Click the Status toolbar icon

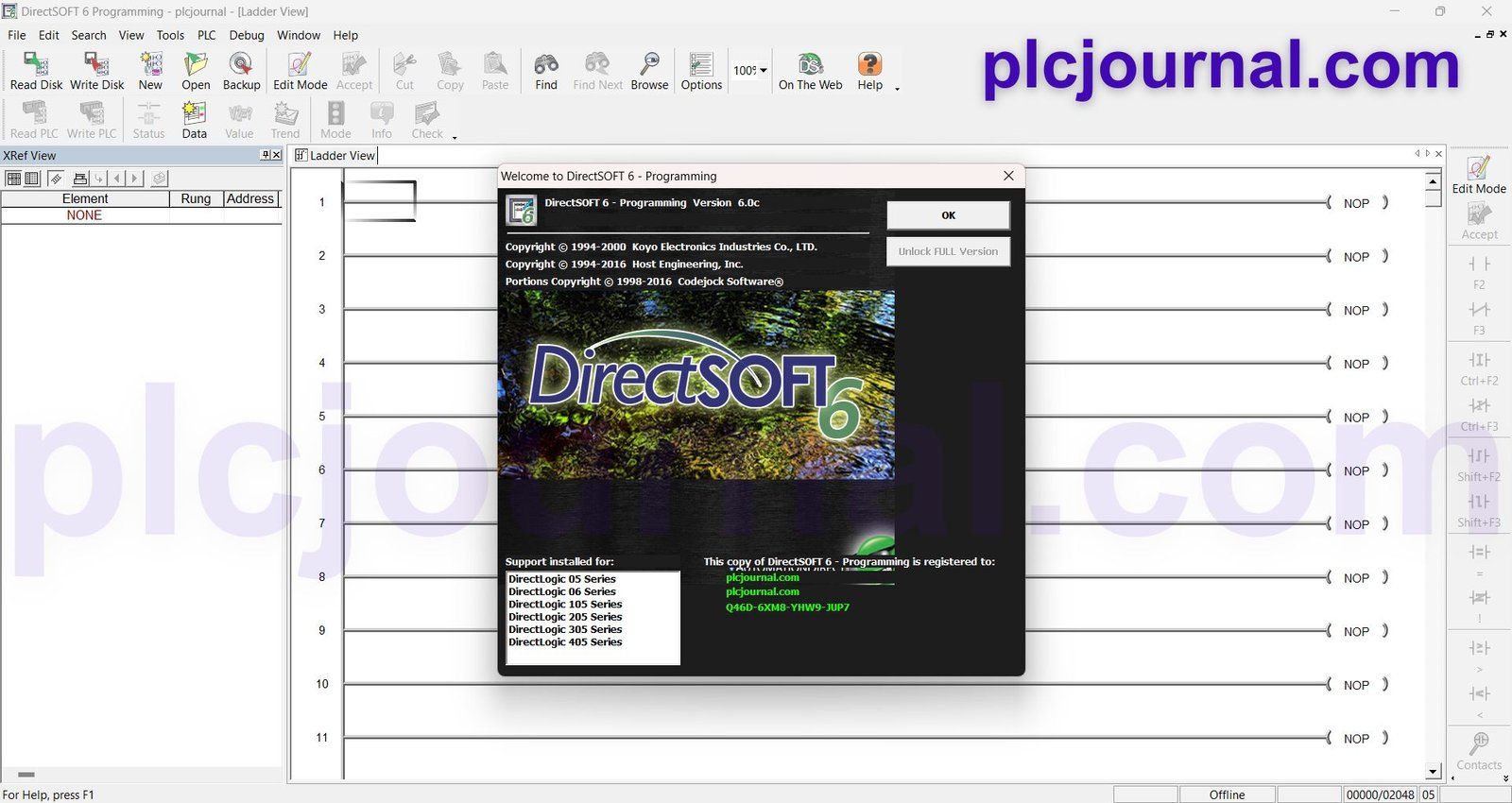pos(148,121)
